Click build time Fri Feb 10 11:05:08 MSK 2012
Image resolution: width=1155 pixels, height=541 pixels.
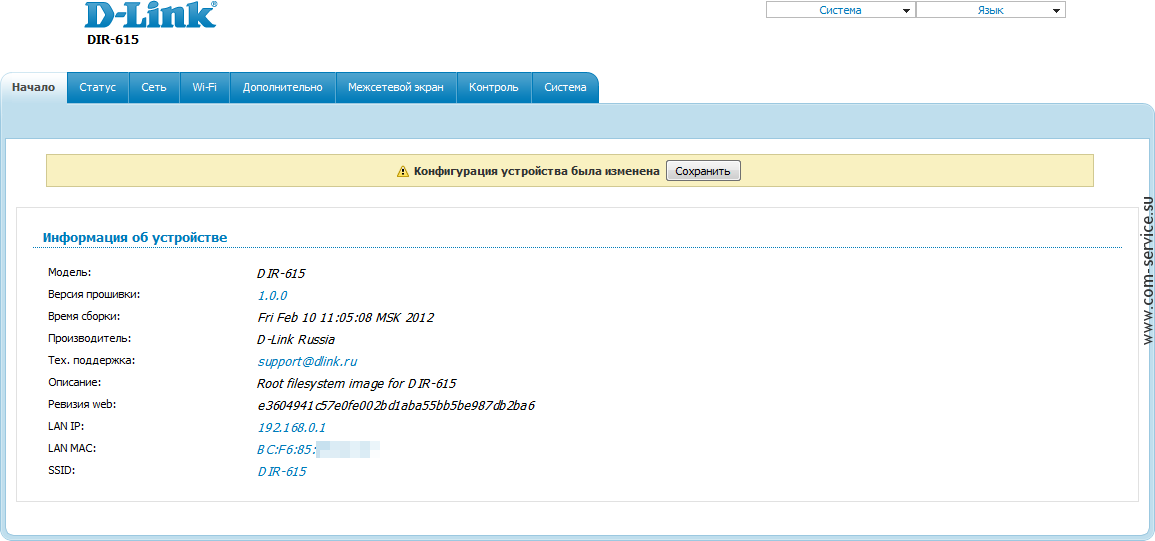tap(345, 318)
